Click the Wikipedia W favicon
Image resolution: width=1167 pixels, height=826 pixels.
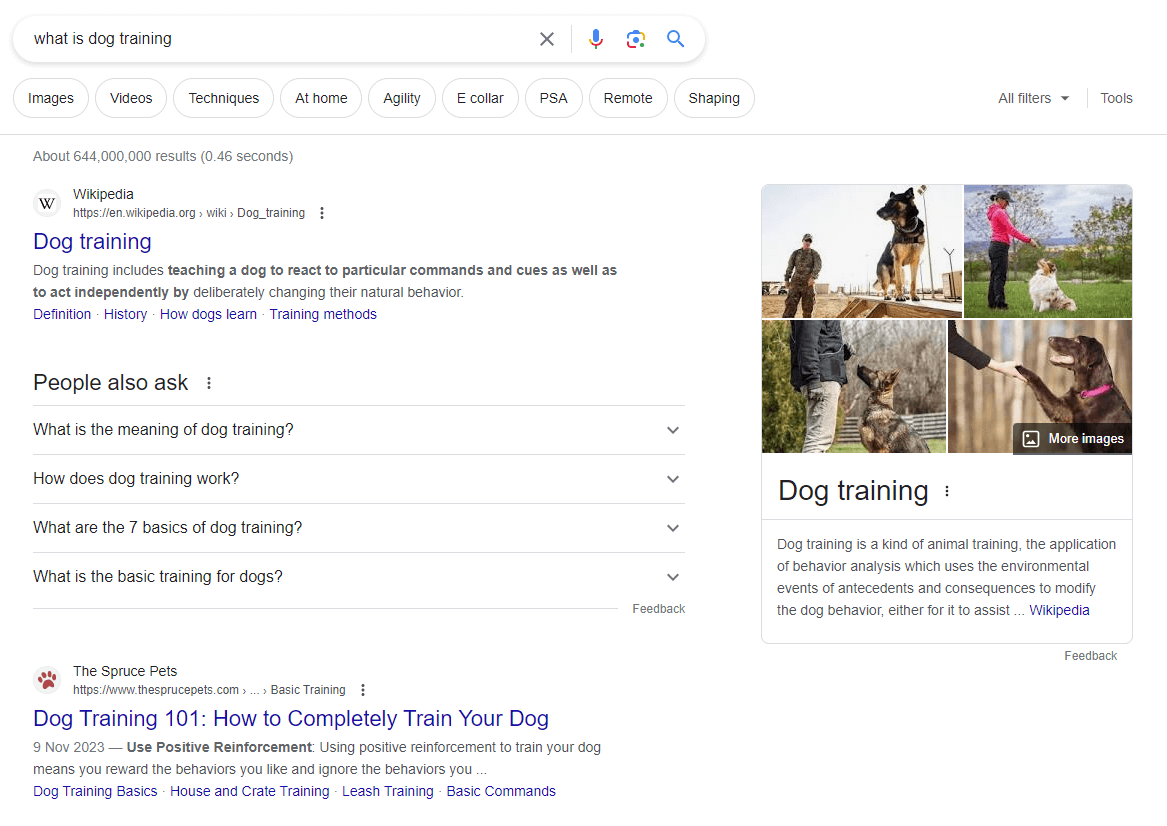click(47, 203)
